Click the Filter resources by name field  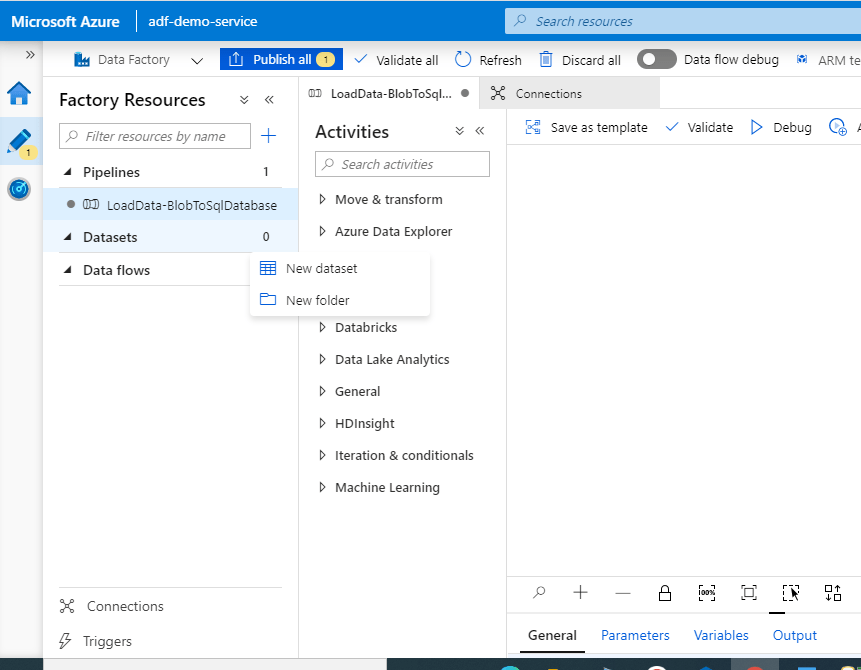[x=155, y=136]
